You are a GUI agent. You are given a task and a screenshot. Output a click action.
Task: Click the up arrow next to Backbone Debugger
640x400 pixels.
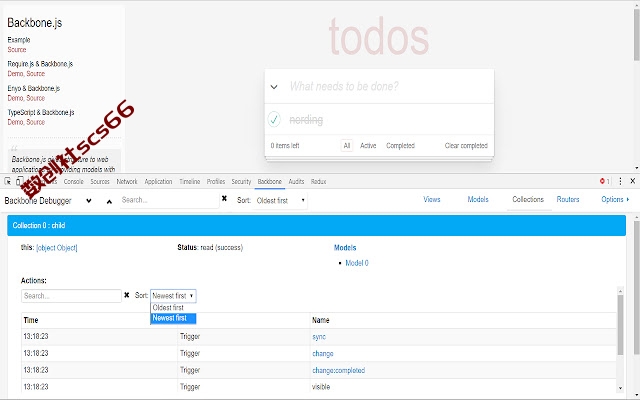click(x=109, y=202)
